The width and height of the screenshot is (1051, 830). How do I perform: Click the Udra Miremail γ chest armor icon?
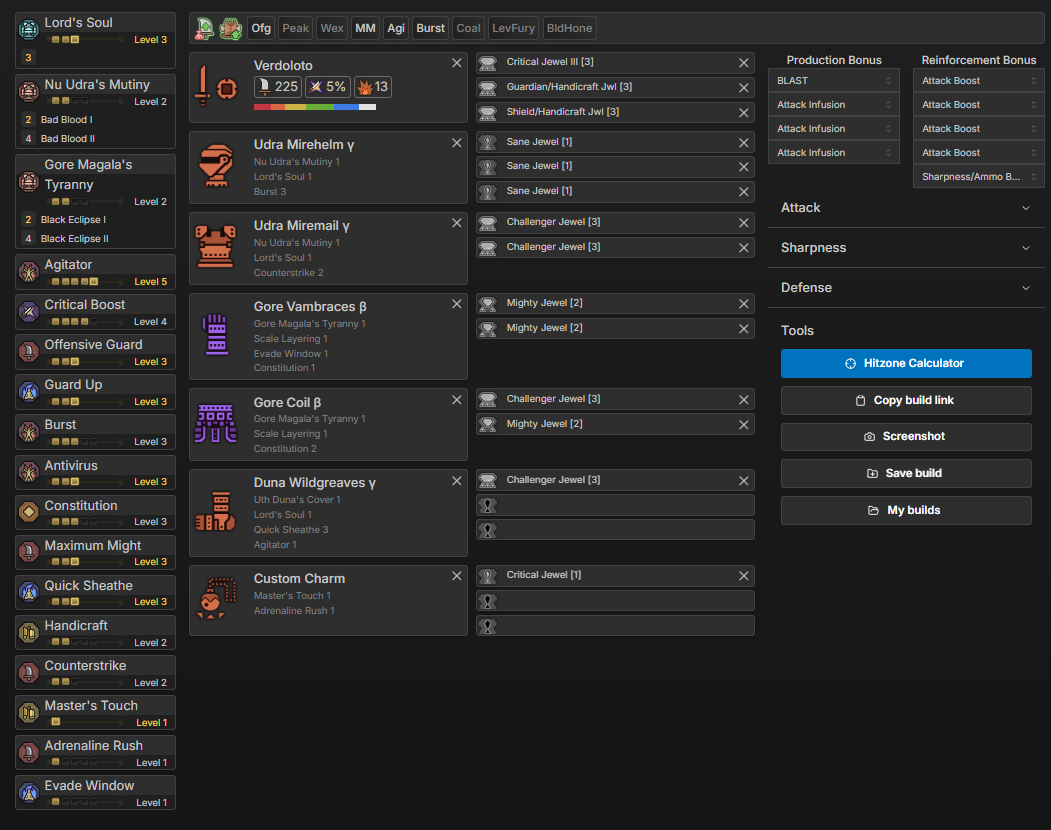click(x=215, y=247)
